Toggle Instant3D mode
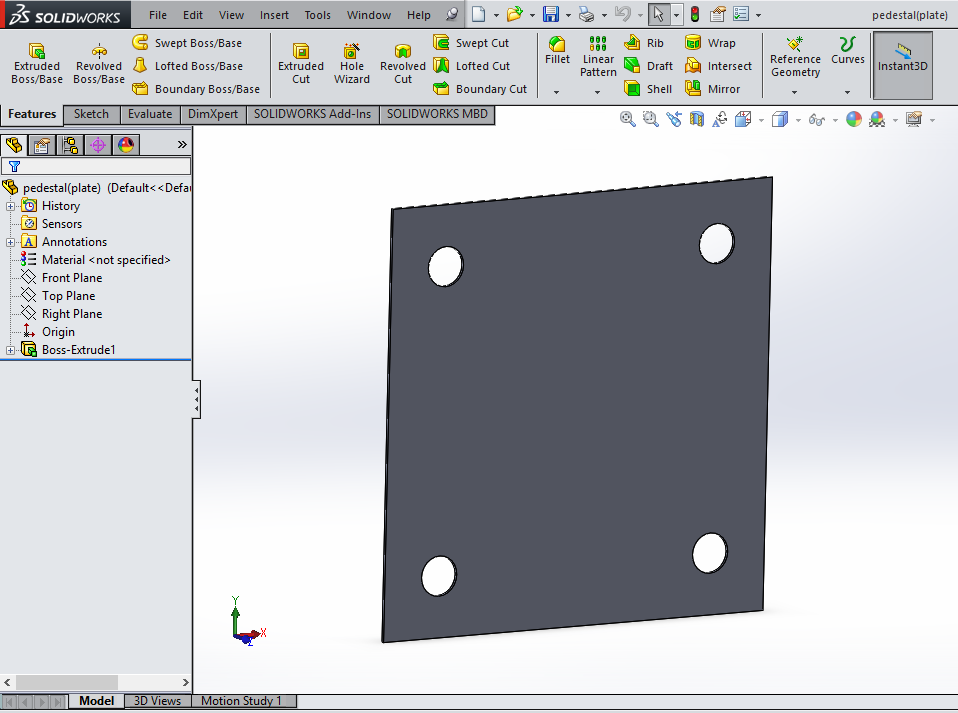The image size is (958, 713). click(902, 65)
